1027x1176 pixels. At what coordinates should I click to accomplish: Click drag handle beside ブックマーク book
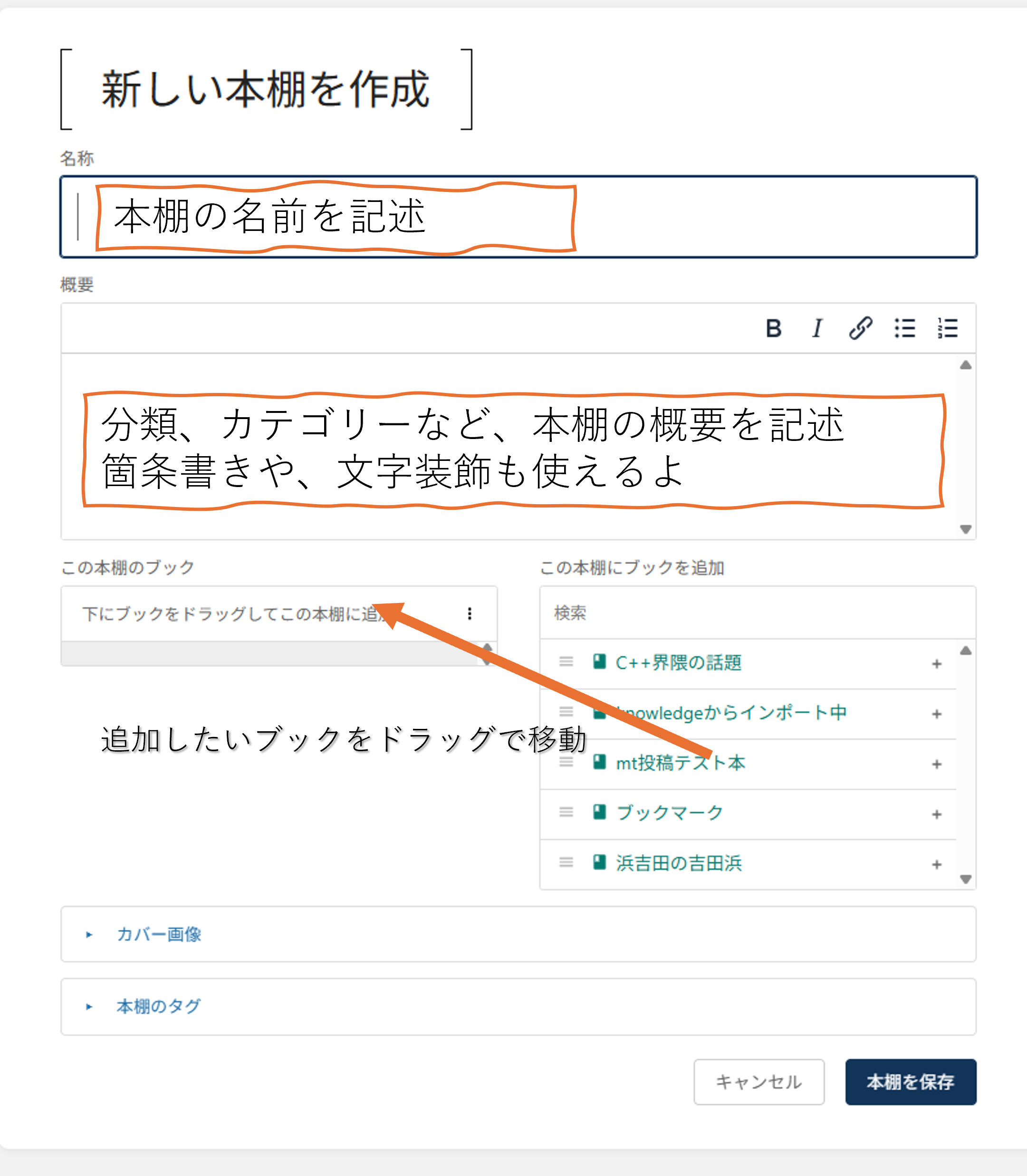pyautogui.click(x=566, y=812)
